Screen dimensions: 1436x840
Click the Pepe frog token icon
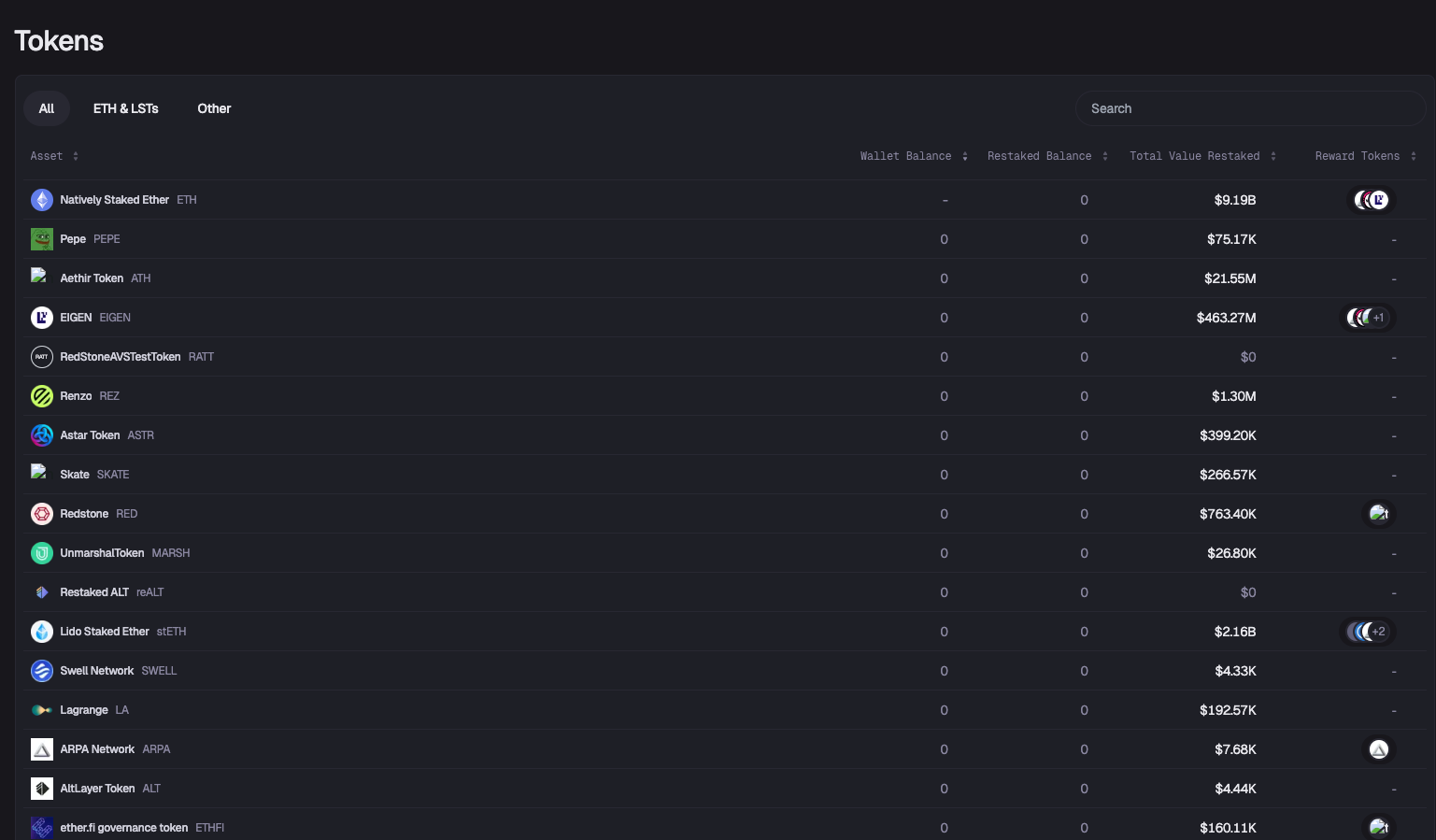point(42,239)
